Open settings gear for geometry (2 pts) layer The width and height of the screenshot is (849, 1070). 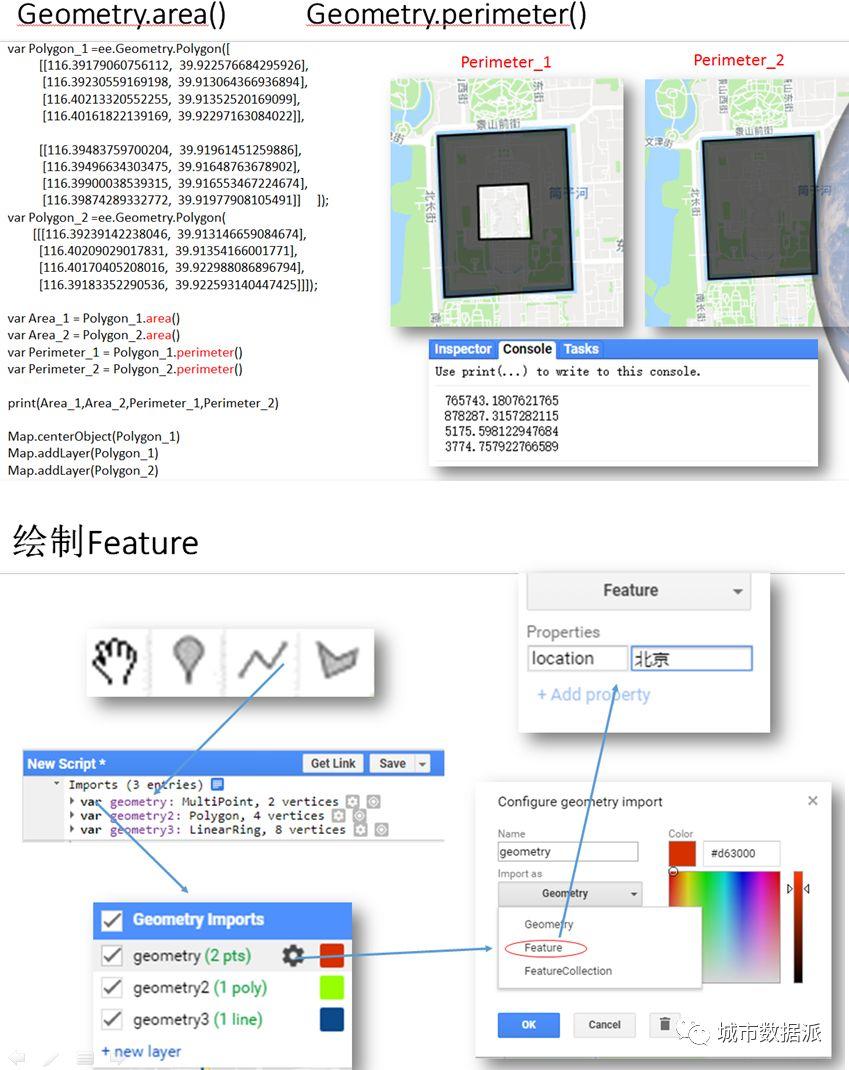point(293,955)
